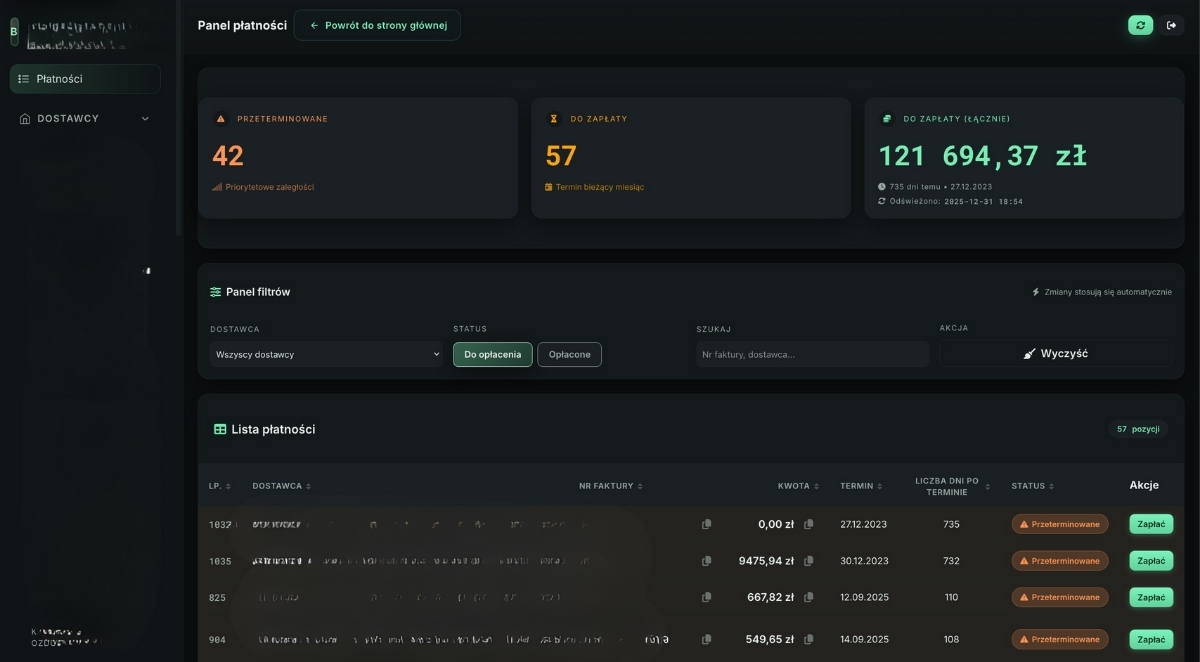Toggle the Opłacone status filter
Image resolution: width=1200 pixels, height=662 pixels.
tap(569, 354)
